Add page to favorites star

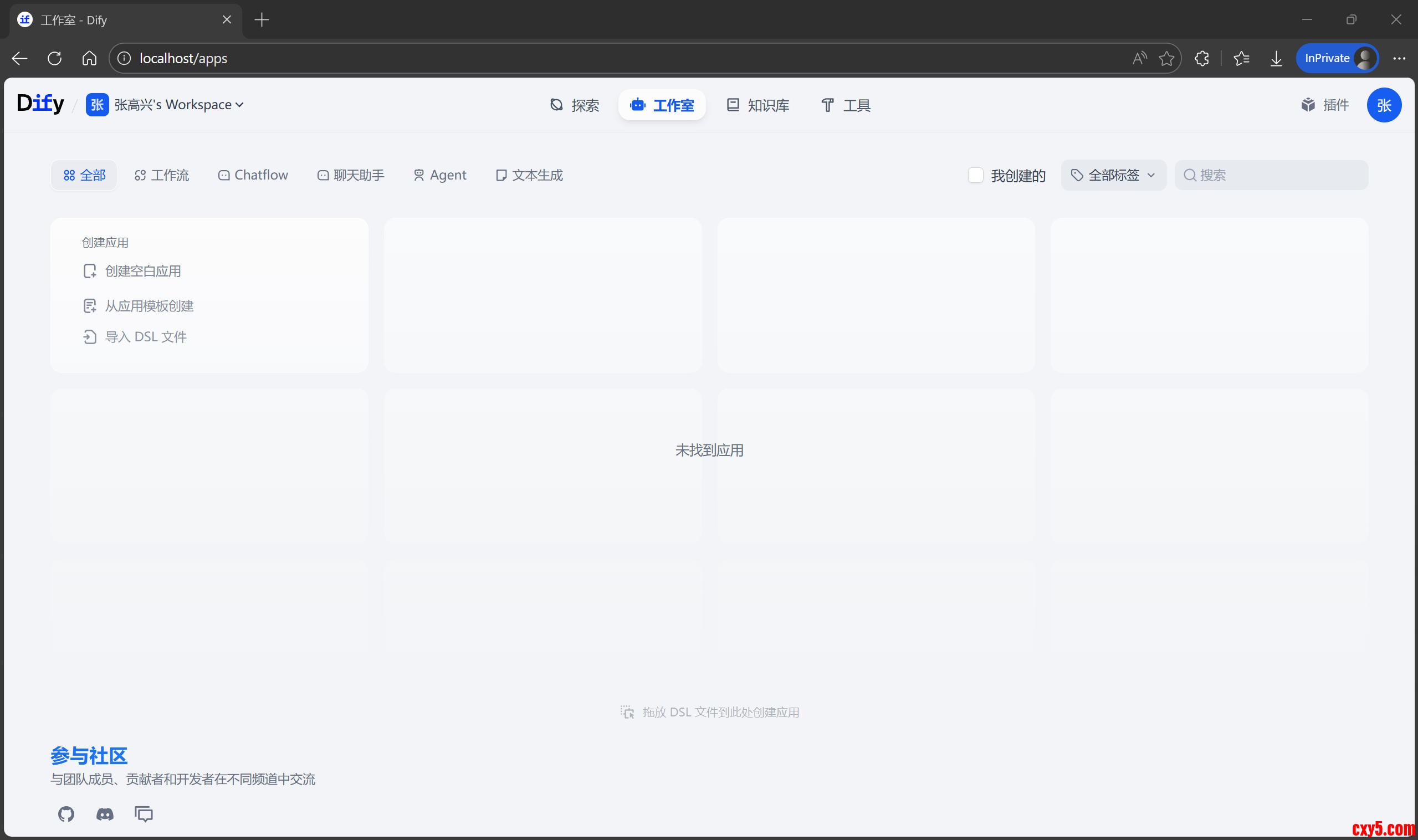pos(1166,58)
